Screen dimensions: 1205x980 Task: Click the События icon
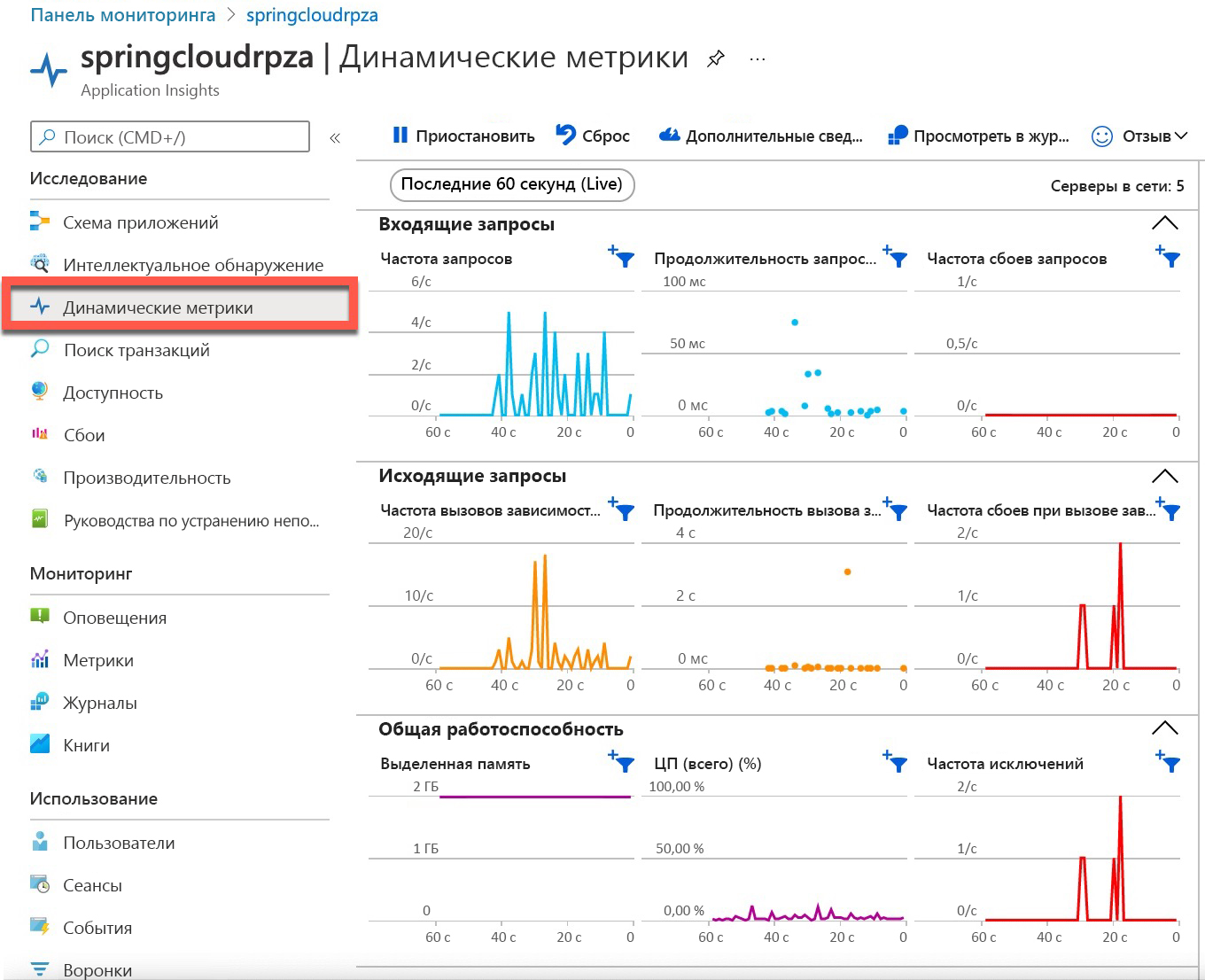40,927
